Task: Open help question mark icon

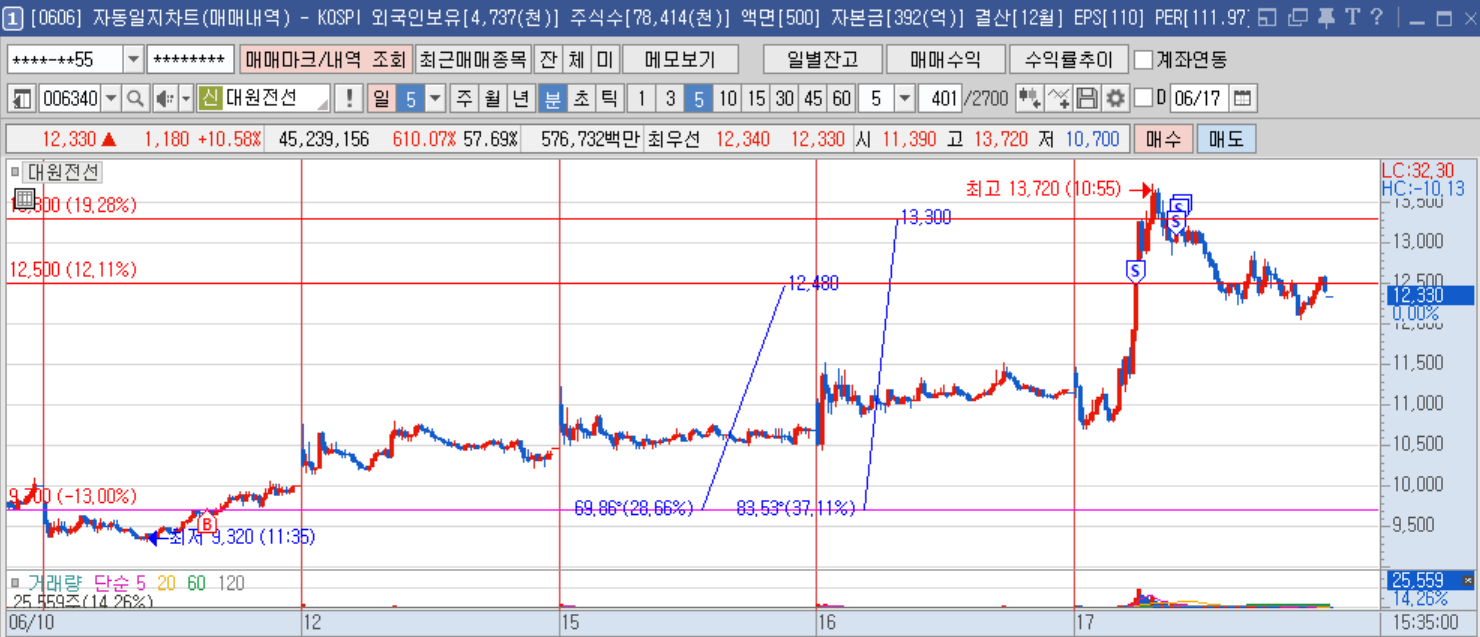Action: click(x=1377, y=16)
